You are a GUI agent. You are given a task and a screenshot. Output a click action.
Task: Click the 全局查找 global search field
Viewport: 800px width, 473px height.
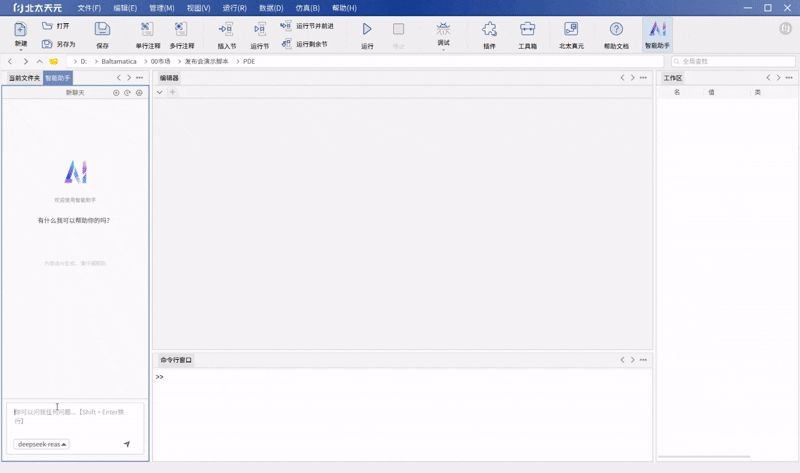[x=733, y=62]
